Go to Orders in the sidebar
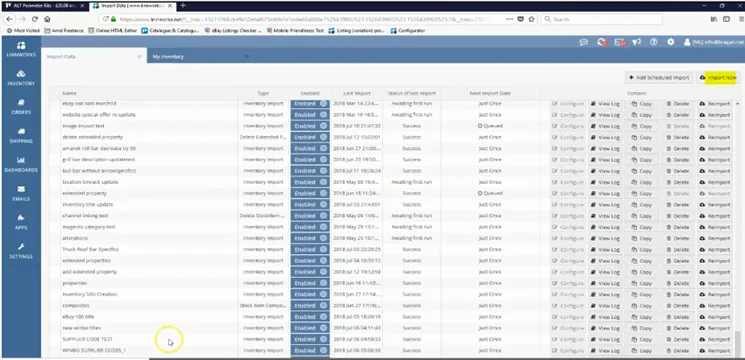The height and width of the screenshot is (360, 745). [21, 107]
